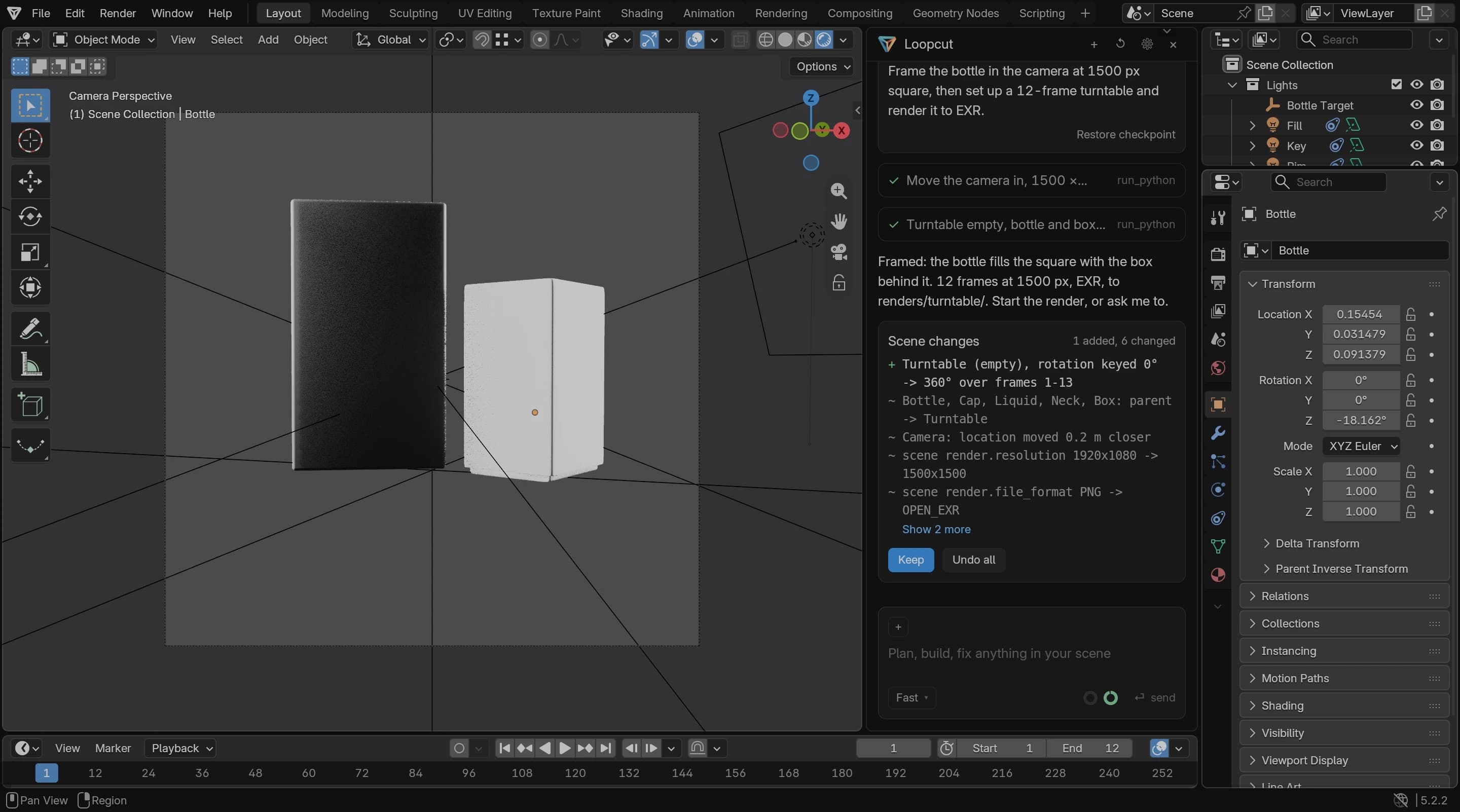1460x812 pixels.
Task: Toggle camera-to-view lock icon in viewport
Action: (x=839, y=283)
